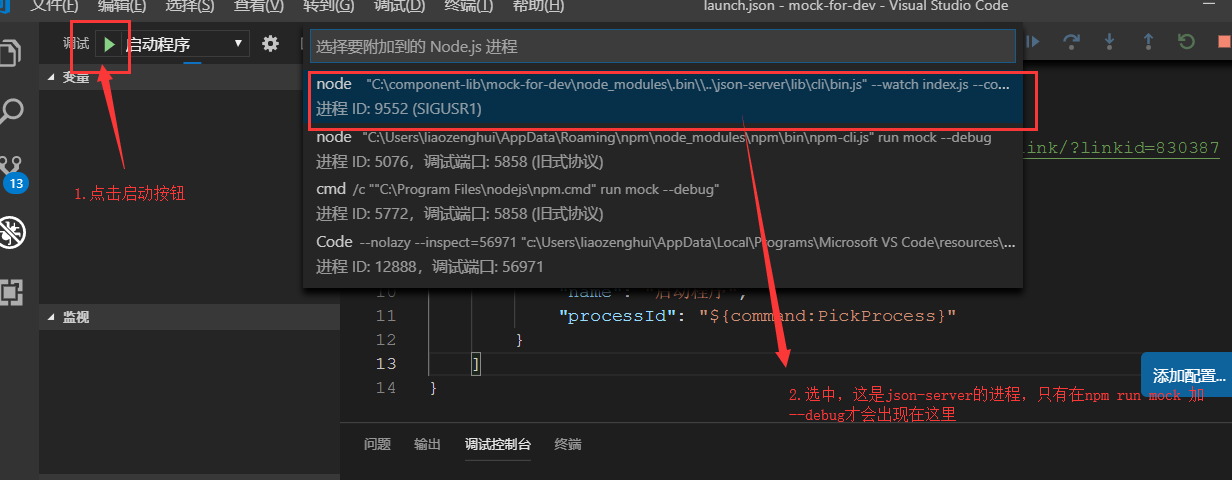Image resolution: width=1232 pixels, height=480 pixels.
Task: Select node process ID 9552 (SIGUSR1)
Action: (x=662, y=96)
